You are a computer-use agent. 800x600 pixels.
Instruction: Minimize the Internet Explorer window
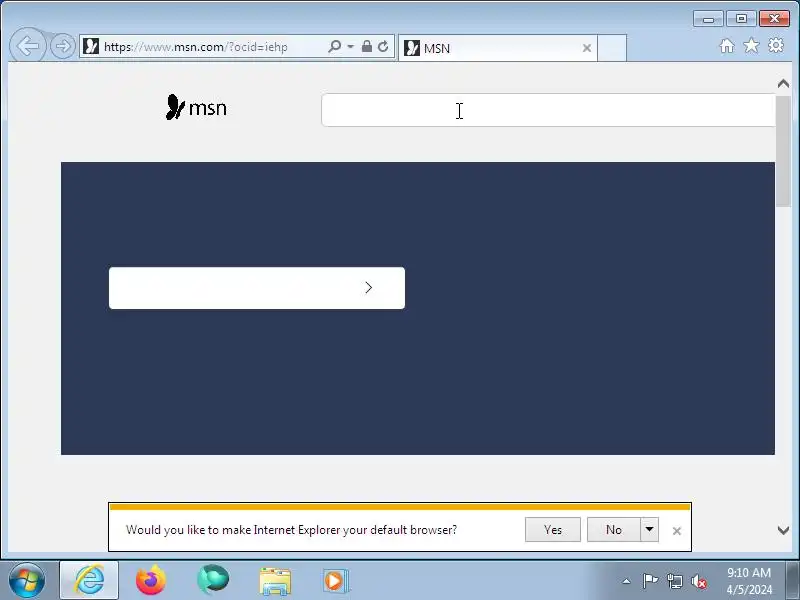pyautogui.click(x=708, y=19)
